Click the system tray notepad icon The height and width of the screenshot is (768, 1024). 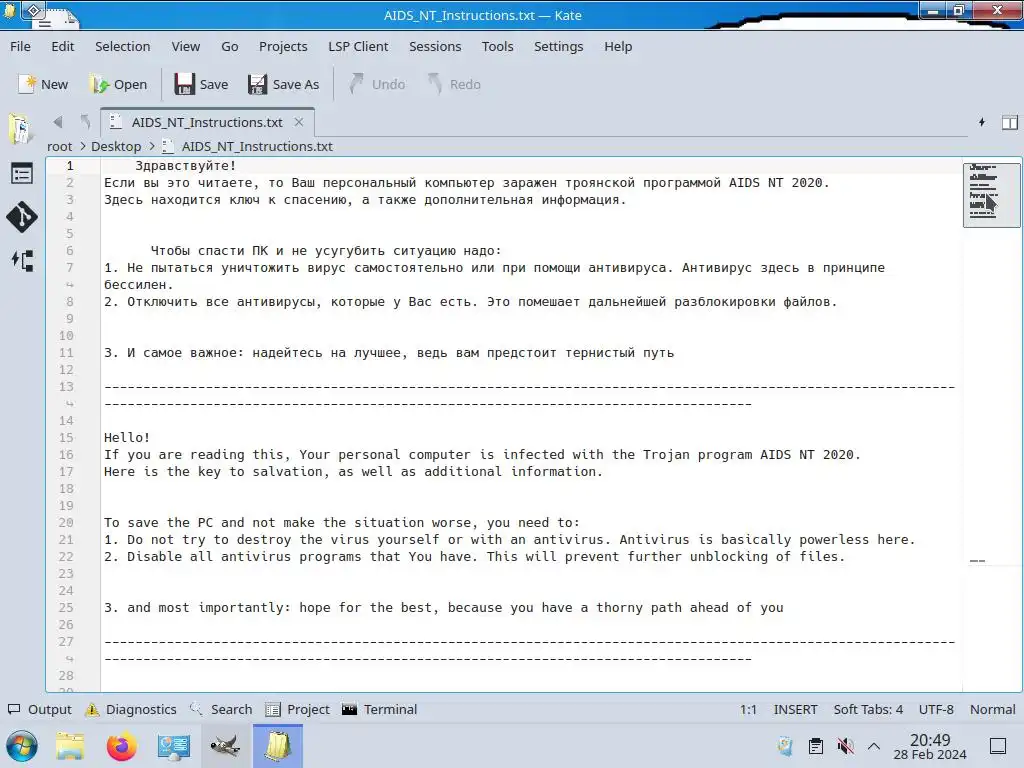pos(786,746)
